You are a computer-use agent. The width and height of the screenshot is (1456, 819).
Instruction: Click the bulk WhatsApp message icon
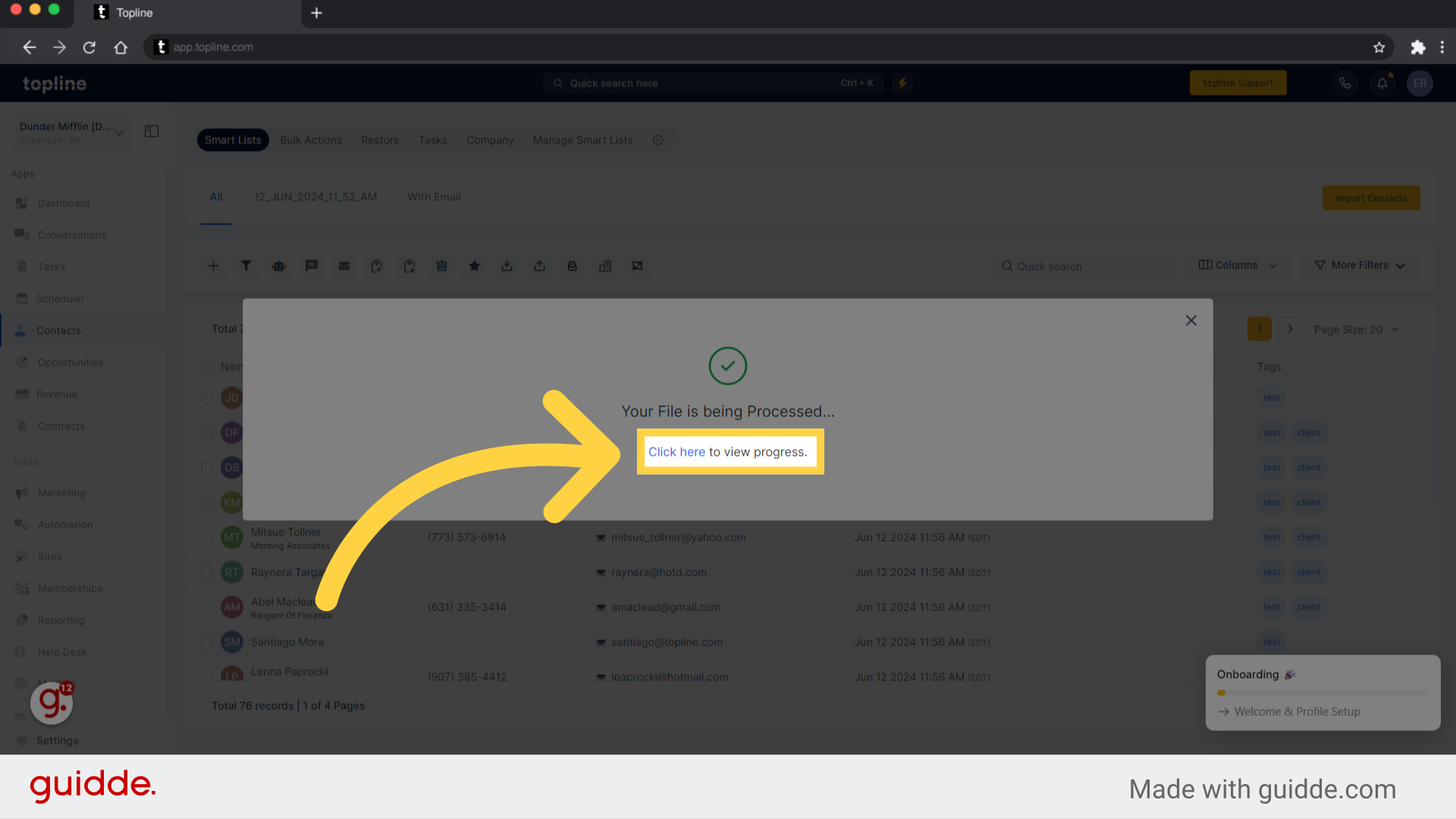573,265
